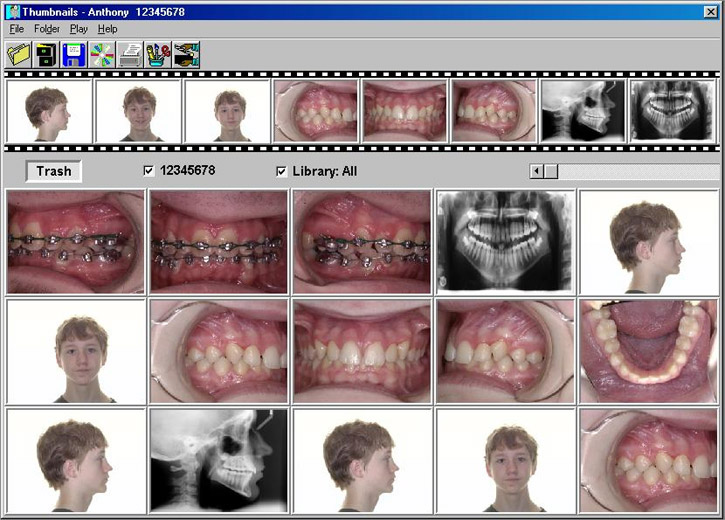The height and width of the screenshot is (520, 725).
Task: Toggle the Library: All checkbox
Action: pos(281,171)
